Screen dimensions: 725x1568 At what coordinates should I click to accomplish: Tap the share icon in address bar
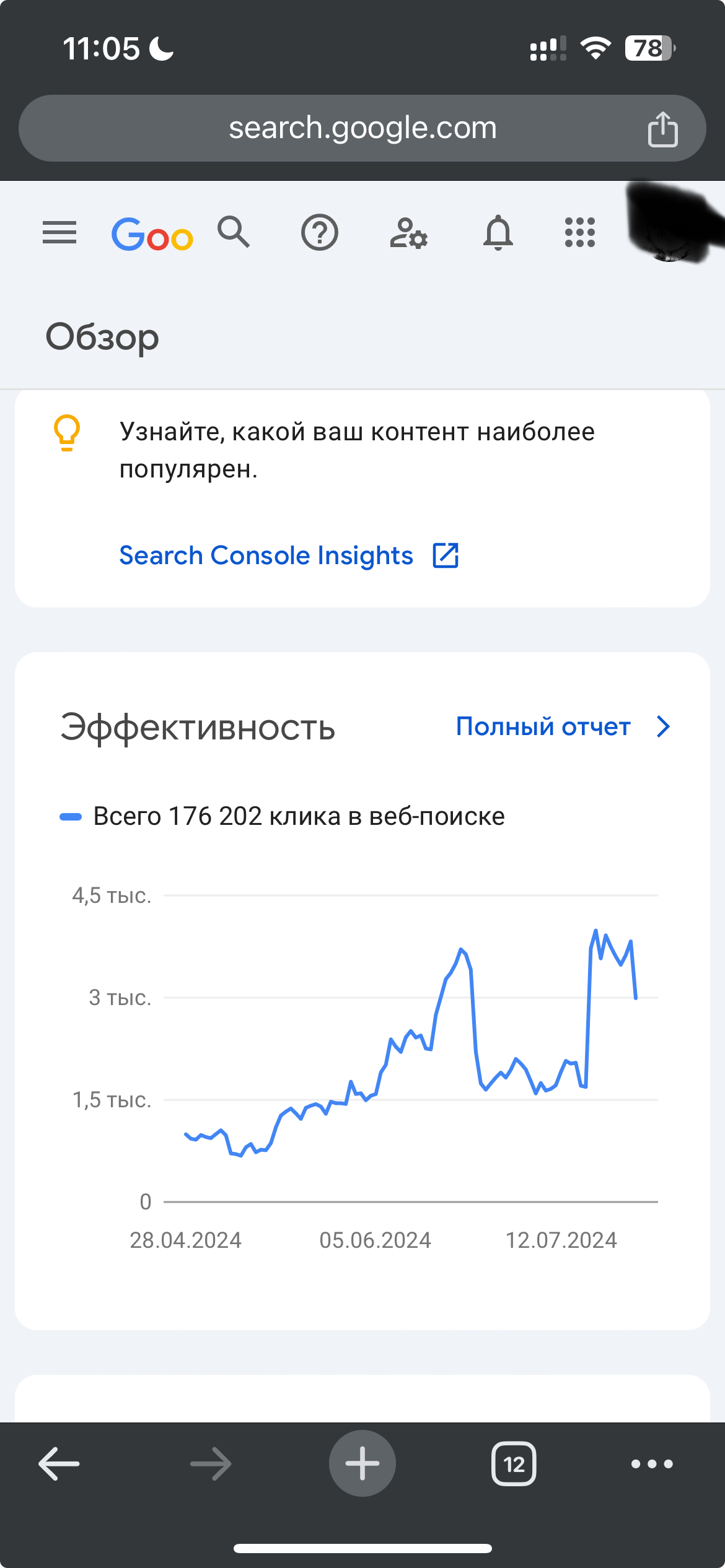662,129
